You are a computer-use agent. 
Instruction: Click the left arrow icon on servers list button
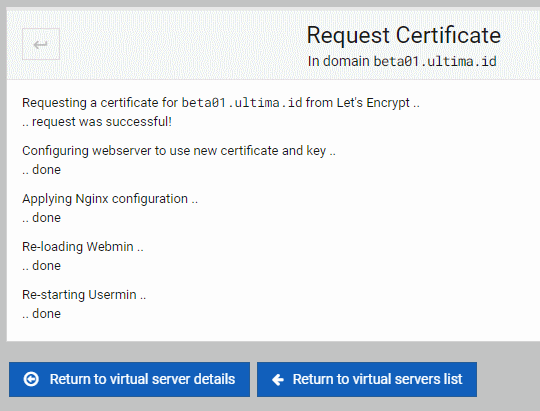278,379
